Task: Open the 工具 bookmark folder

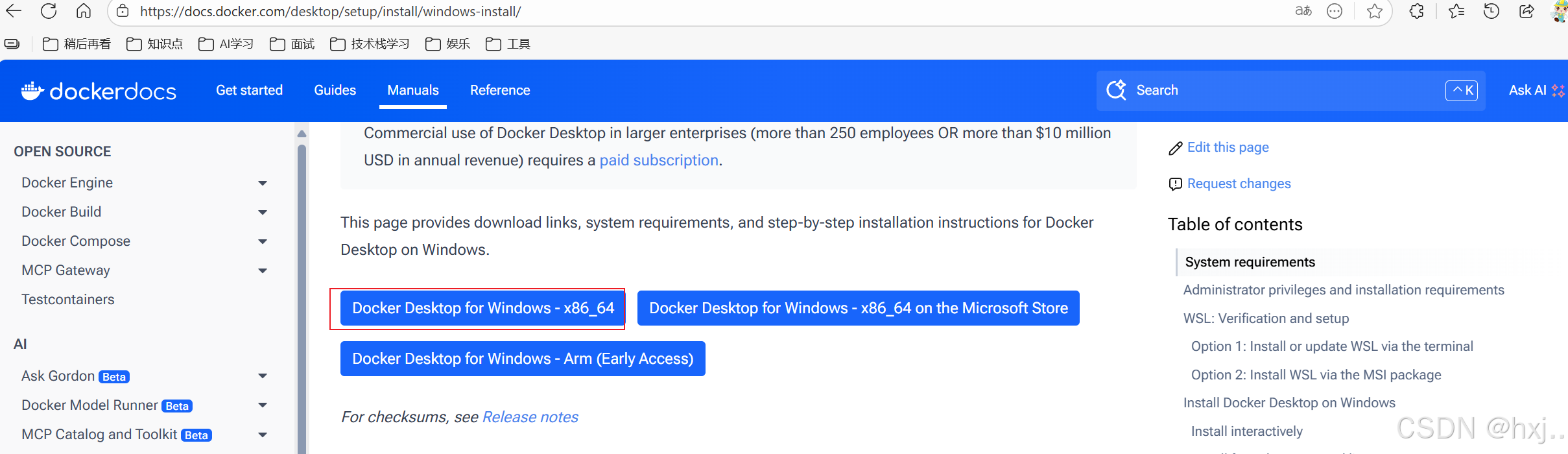Action: [508, 43]
